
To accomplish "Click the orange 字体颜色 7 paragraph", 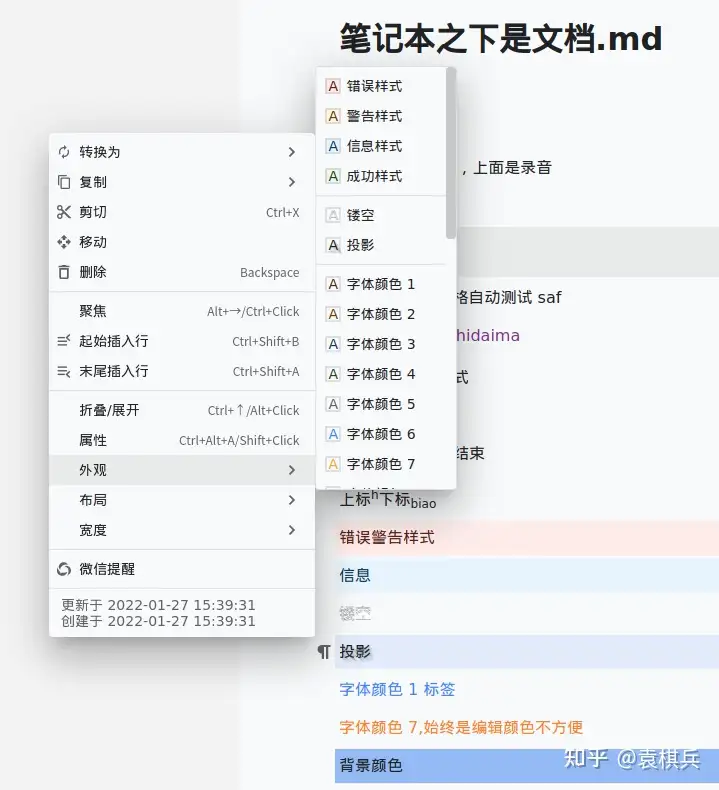I will coord(461,727).
